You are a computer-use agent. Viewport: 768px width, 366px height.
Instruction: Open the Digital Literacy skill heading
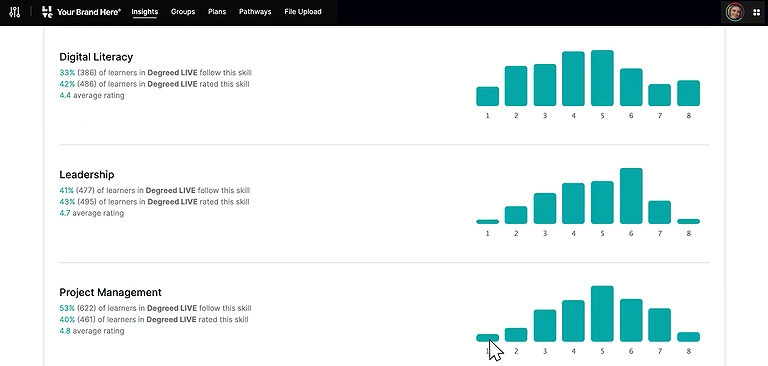96,57
